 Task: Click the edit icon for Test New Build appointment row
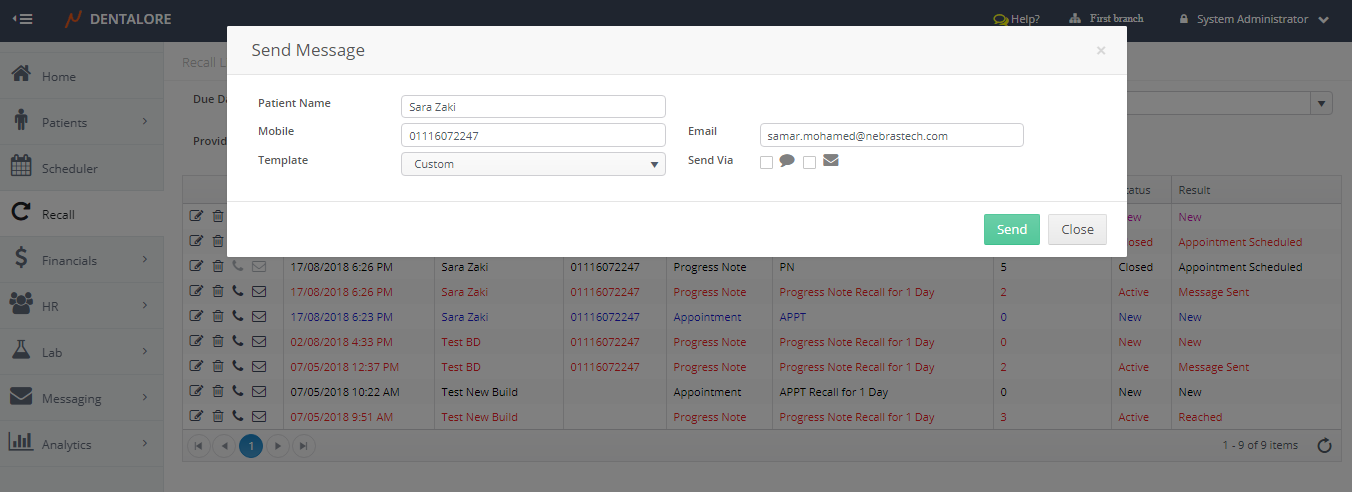click(x=197, y=392)
